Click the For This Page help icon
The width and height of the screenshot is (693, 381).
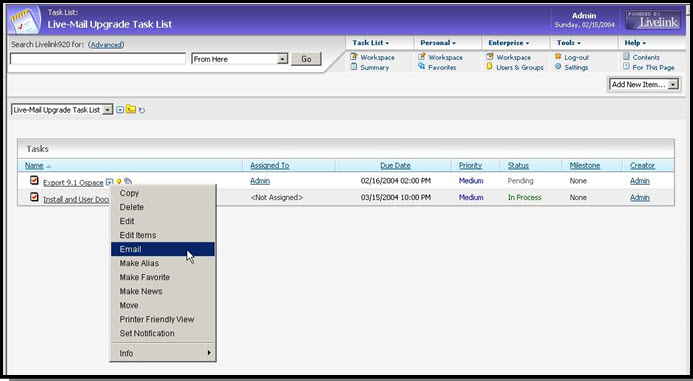pyautogui.click(x=626, y=67)
